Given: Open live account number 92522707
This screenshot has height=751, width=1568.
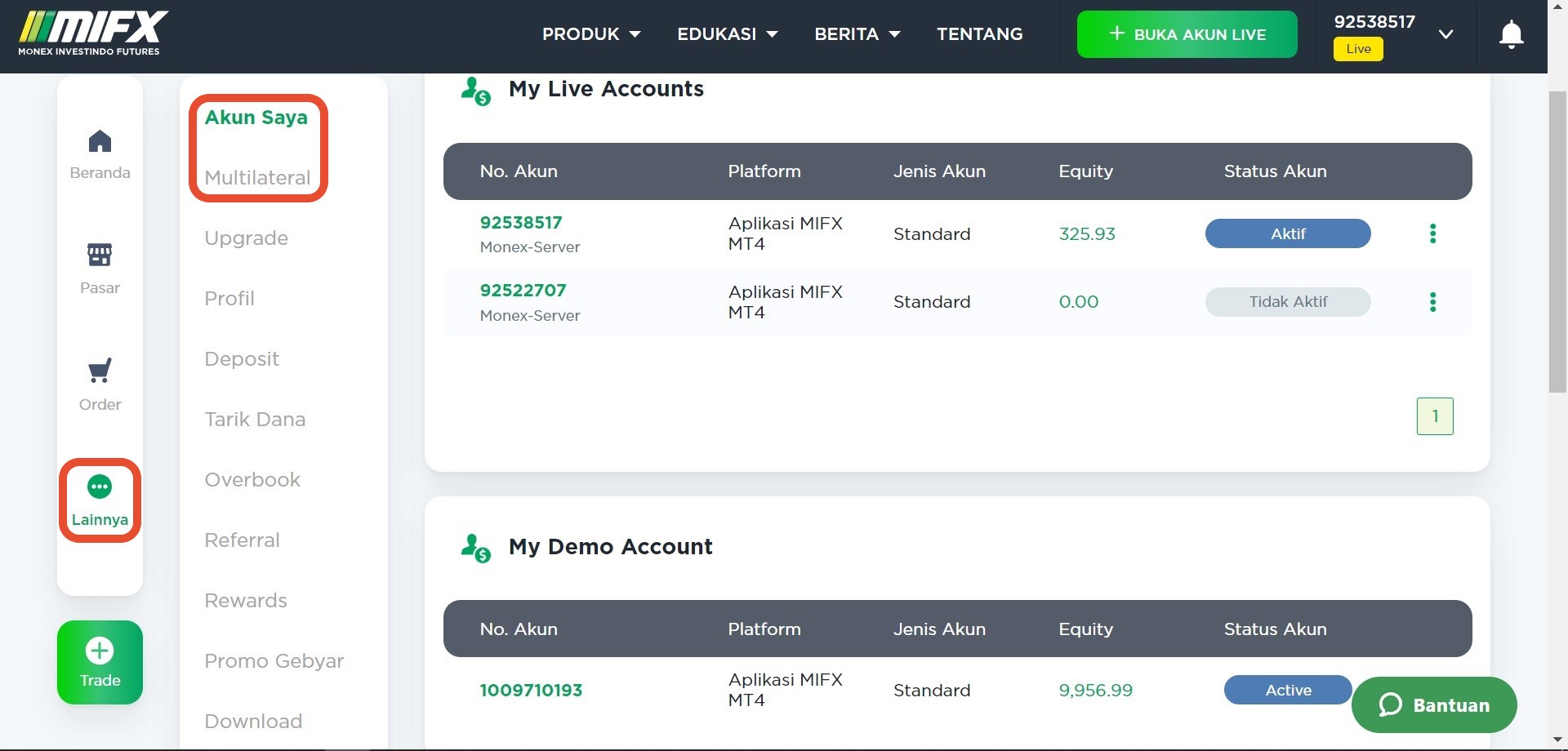Looking at the screenshot, I should point(523,291).
